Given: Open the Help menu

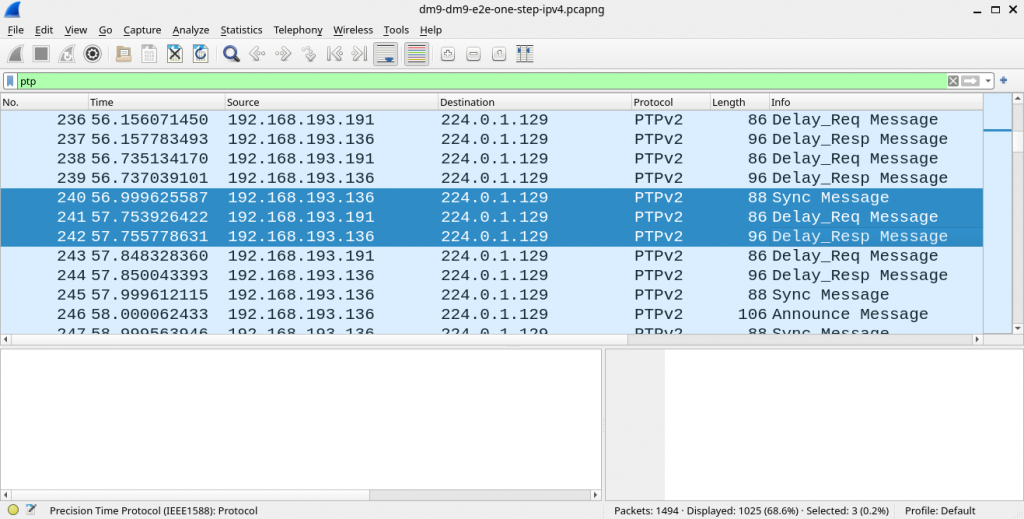Looking at the screenshot, I should pos(430,30).
